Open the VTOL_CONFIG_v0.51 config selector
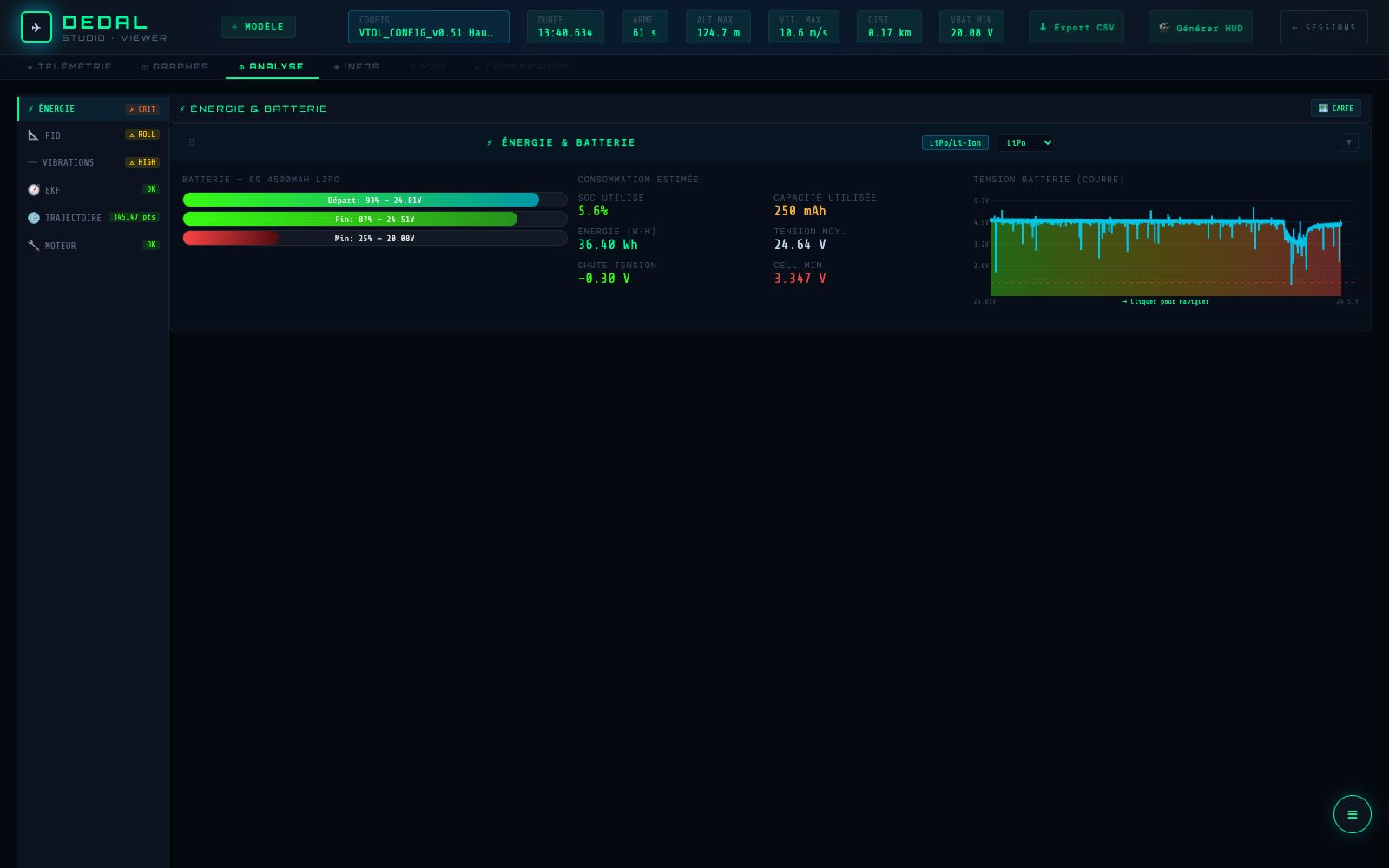The width and height of the screenshot is (1389, 868). pyautogui.click(x=428, y=27)
